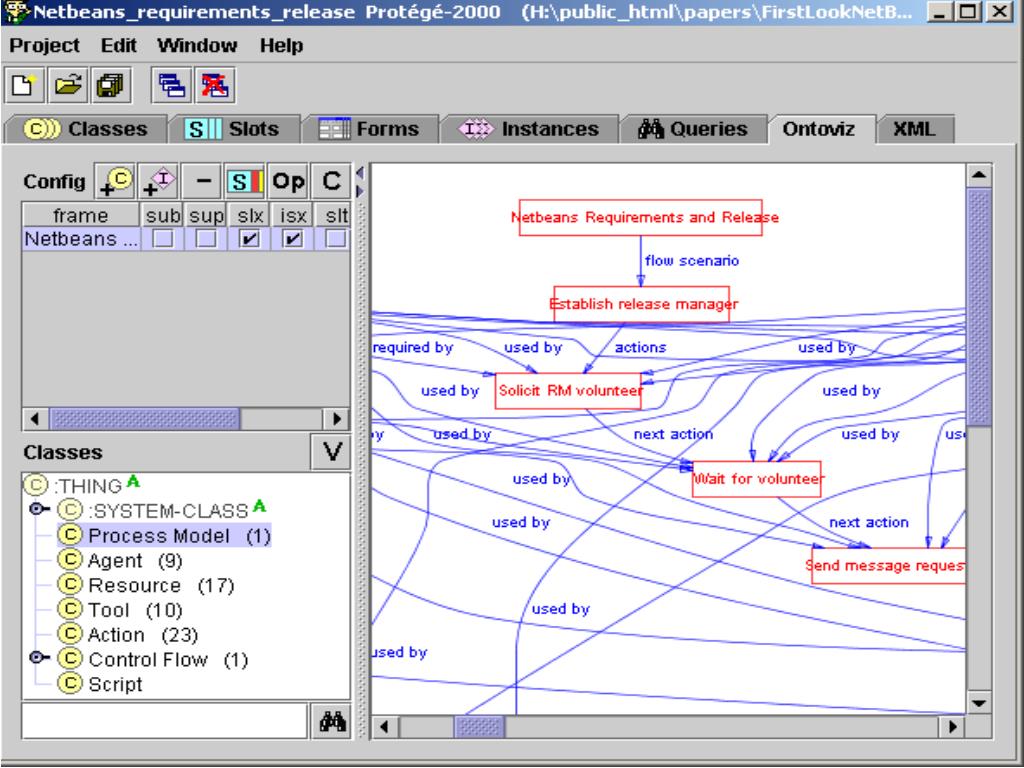Image resolution: width=1024 pixels, height=768 pixels.
Task: Open the Window menu
Action: [197, 46]
